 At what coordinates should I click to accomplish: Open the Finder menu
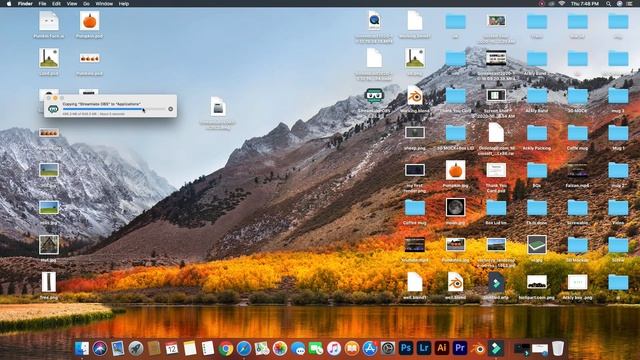click(x=25, y=4)
